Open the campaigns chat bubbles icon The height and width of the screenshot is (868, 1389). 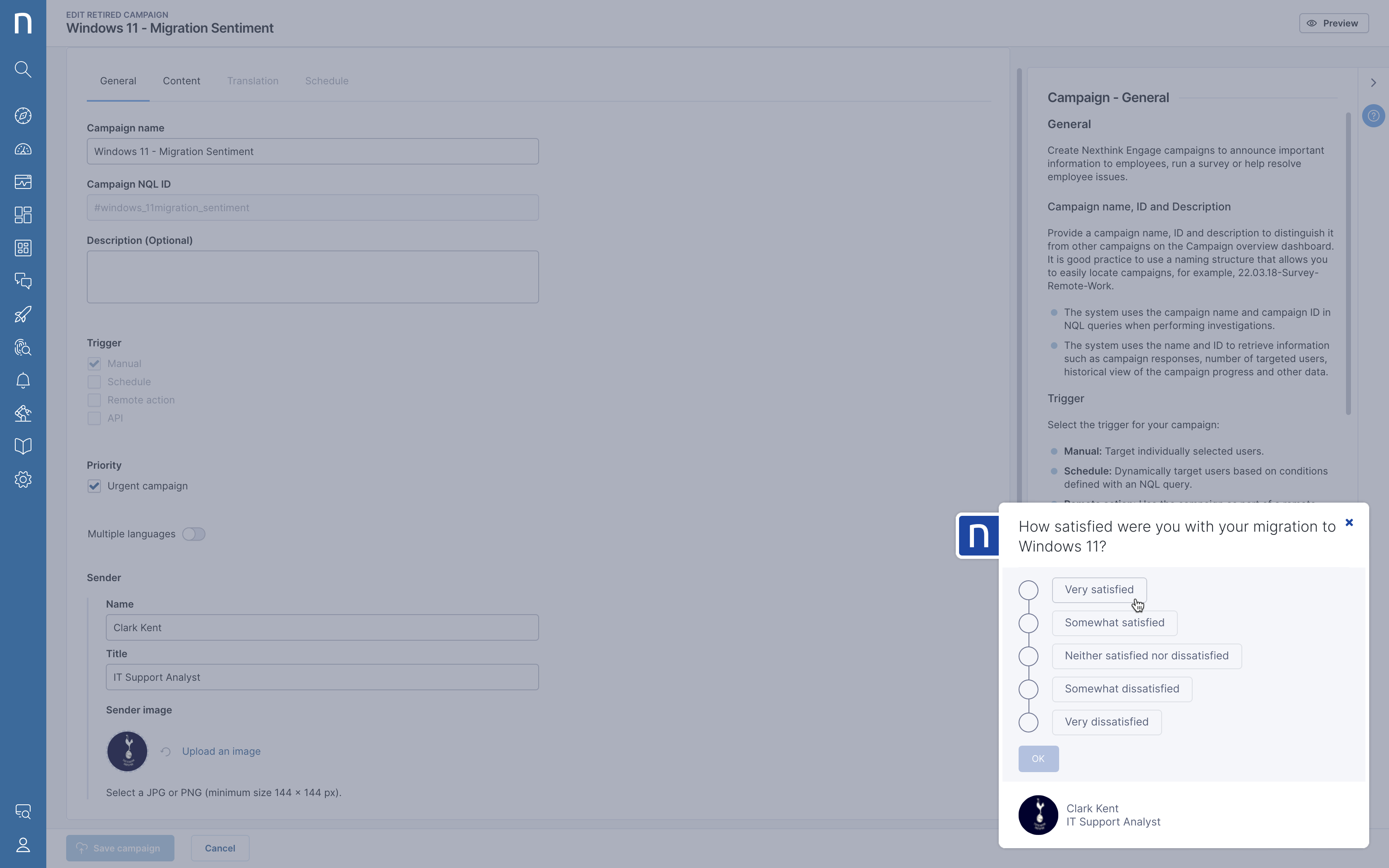tap(23, 281)
